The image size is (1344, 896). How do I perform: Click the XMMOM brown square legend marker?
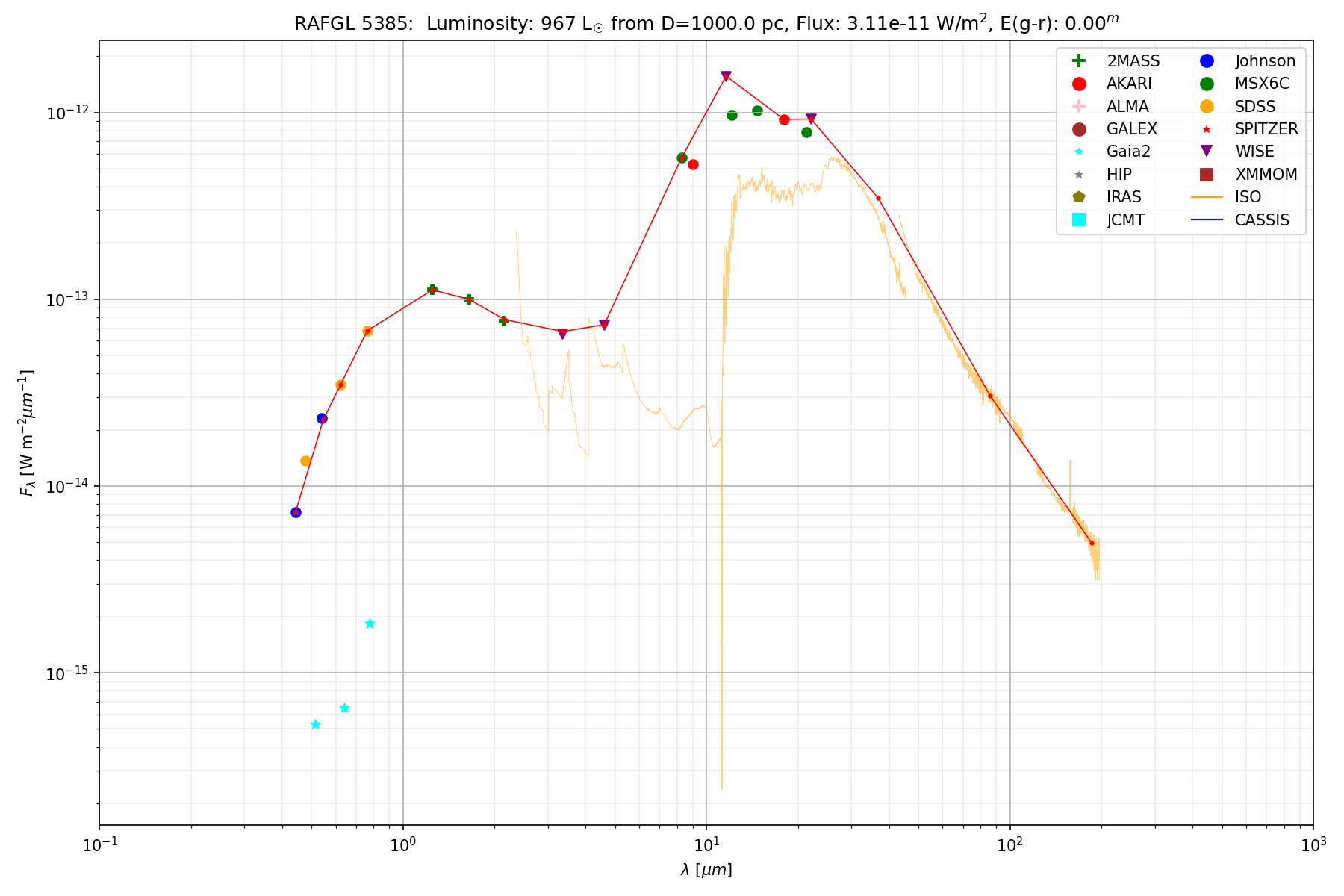click(1206, 175)
